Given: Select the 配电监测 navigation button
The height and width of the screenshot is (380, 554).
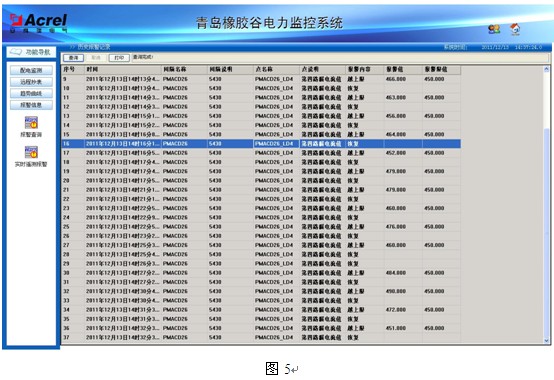Looking at the screenshot, I should [31, 70].
